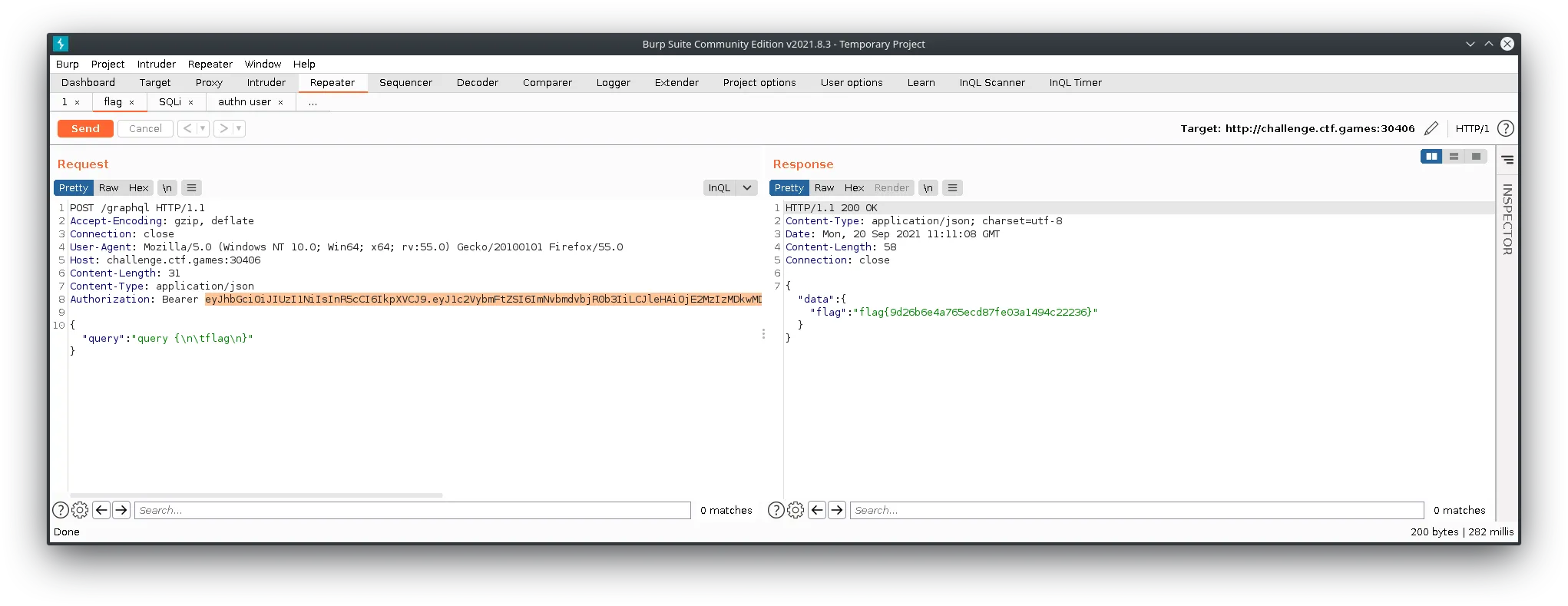1568x606 pixels.
Task: Select Pretty view in Request panel
Action: pos(74,187)
